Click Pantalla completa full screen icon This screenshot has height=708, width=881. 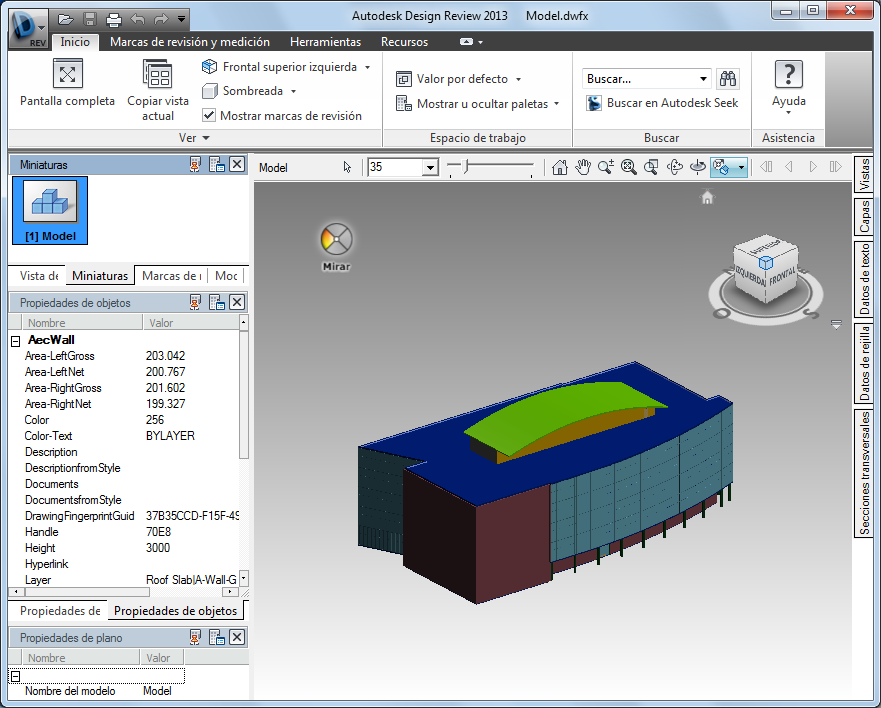click(67, 74)
